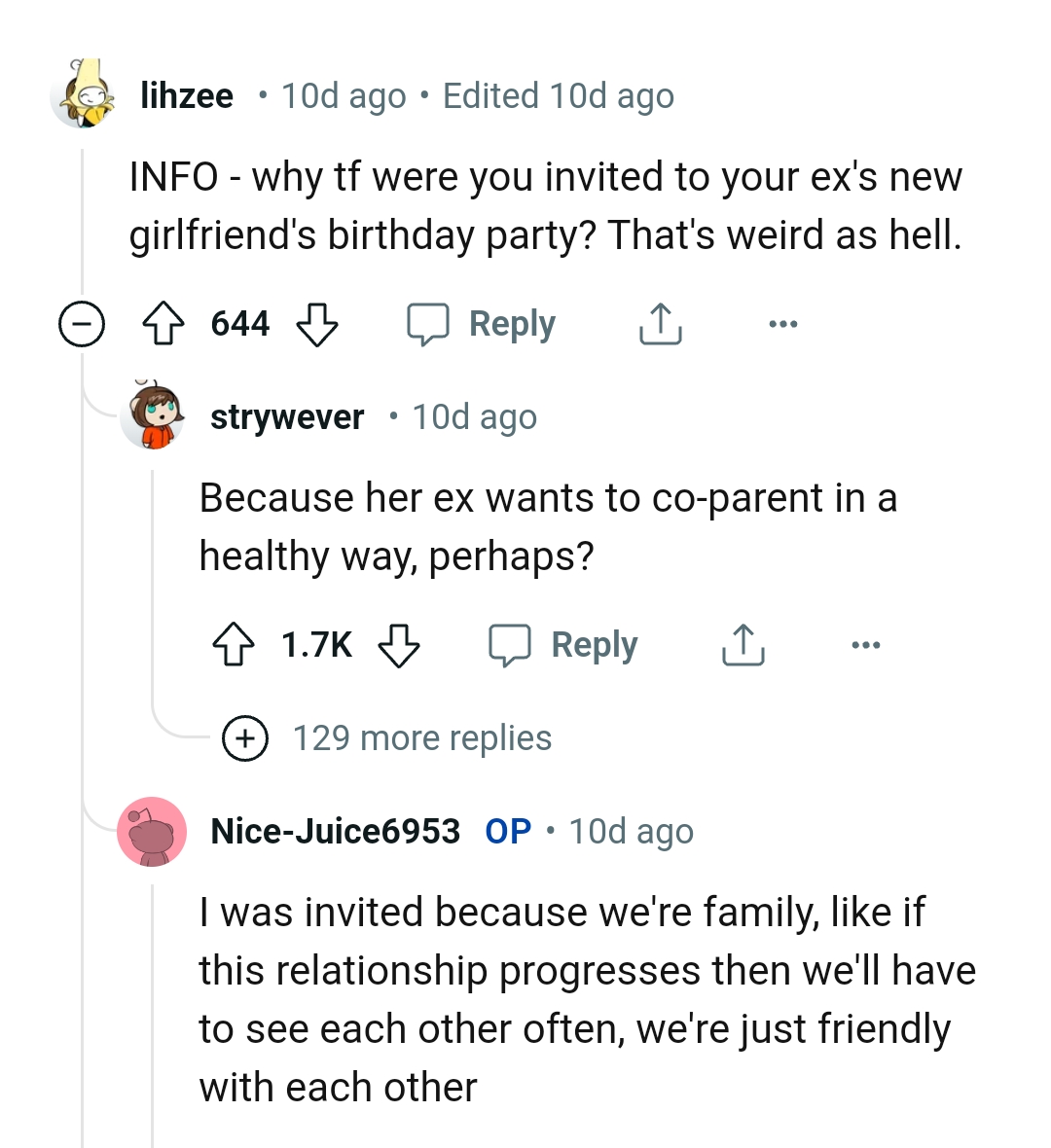Open Nice-Juice6953's profile avatar
This screenshot has height=1148, width=1051.
coord(153,831)
